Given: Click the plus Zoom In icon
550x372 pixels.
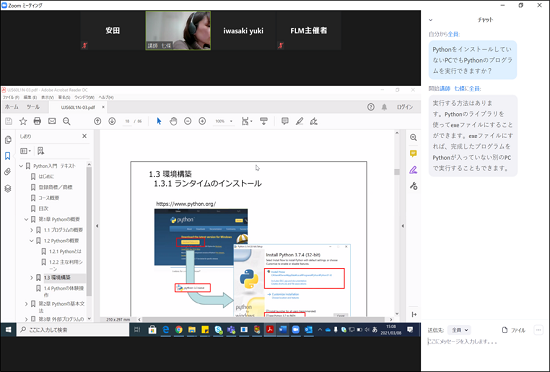Looking at the screenshot, I should click(x=202, y=121).
